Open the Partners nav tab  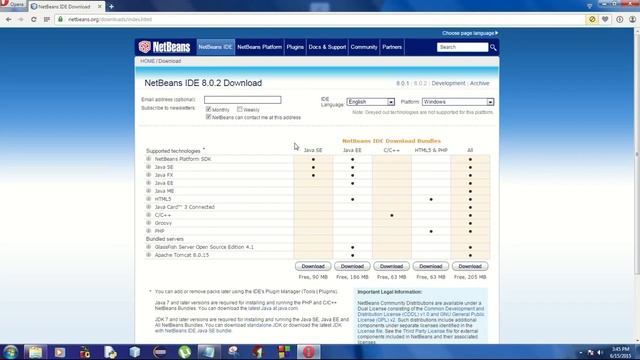click(x=392, y=47)
